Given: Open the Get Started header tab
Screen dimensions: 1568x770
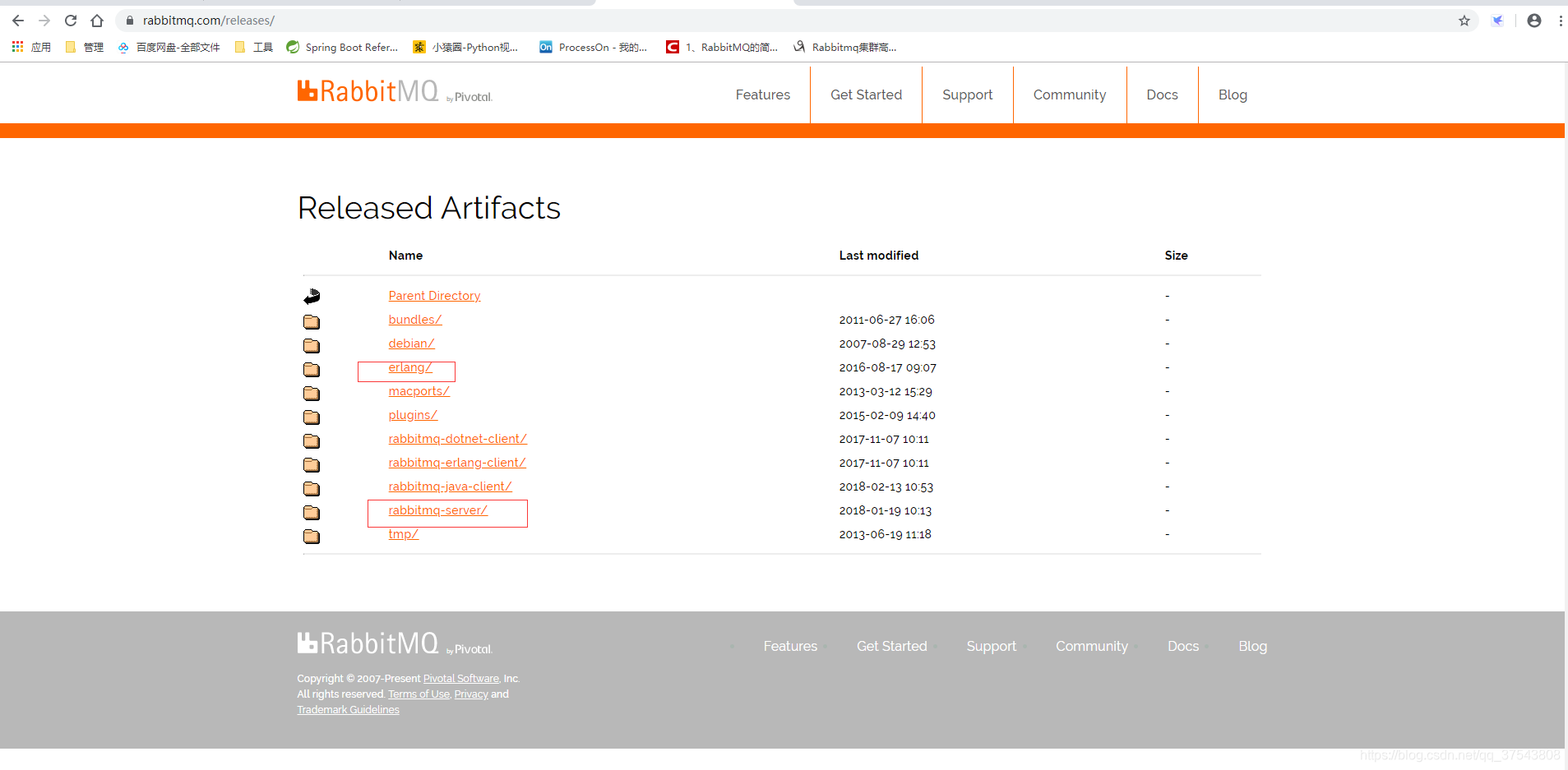Looking at the screenshot, I should 866,95.
